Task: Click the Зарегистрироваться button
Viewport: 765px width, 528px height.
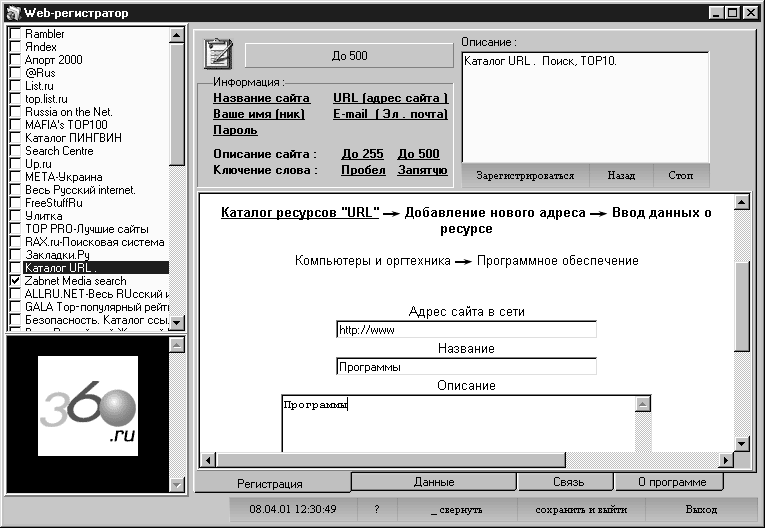Action: click(525, 176)
